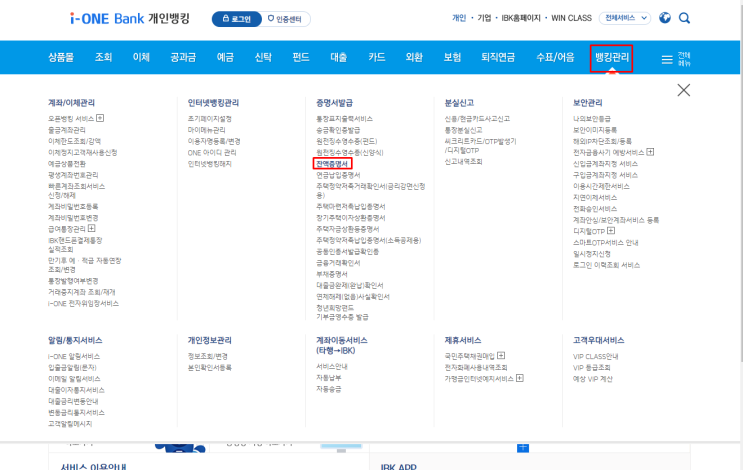
Task: Open 통장분실신고 link
Action: (463, 130)
